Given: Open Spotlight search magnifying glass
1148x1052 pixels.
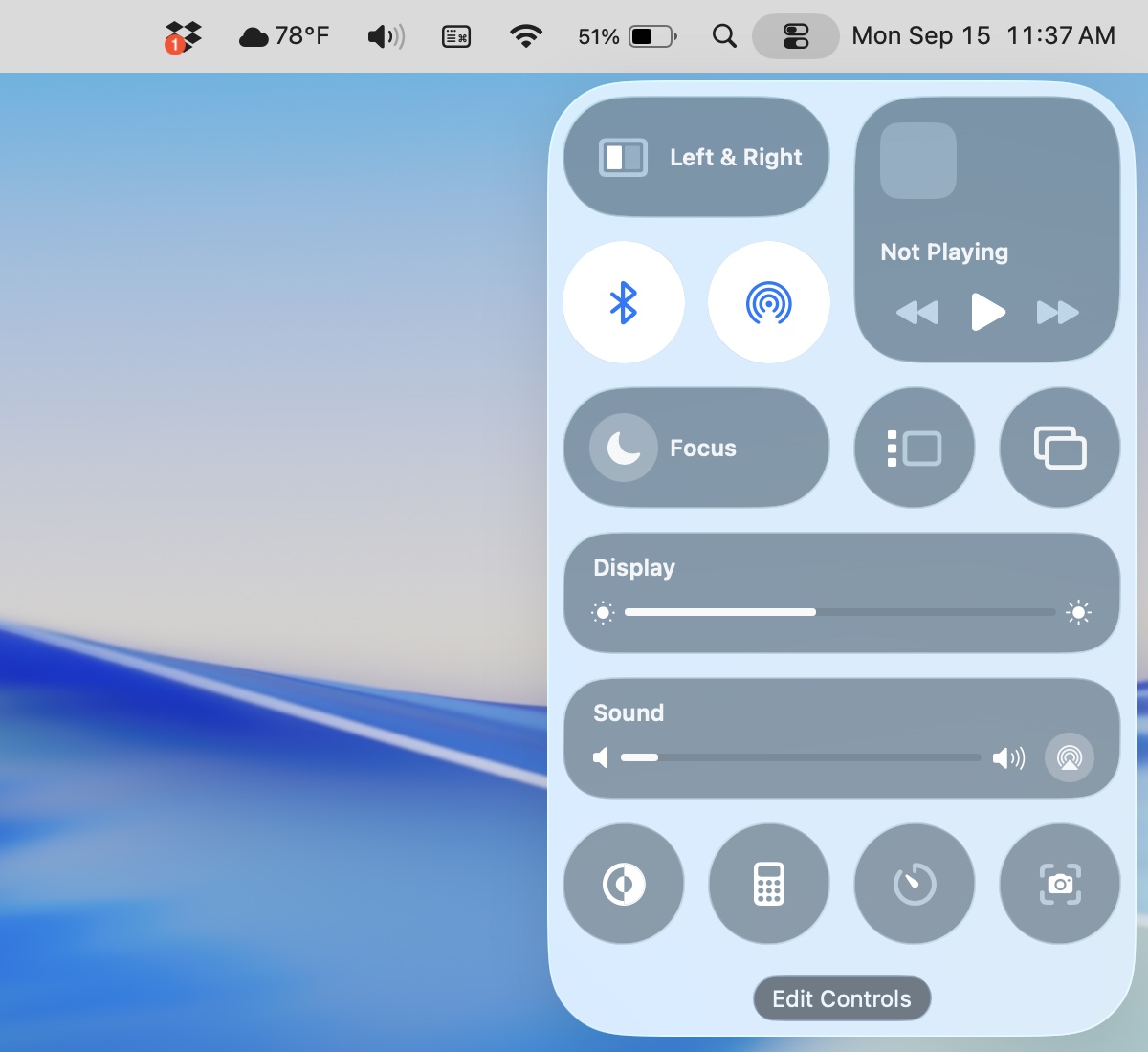Looking at the screenshot, I should (x=724, y=36).
